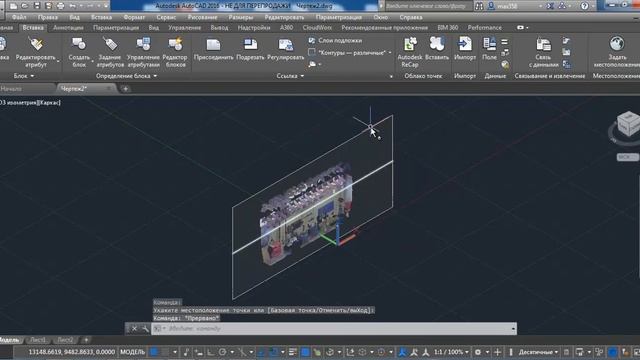Click the binoculars search icon
Image resolution: width=640 pixels, height=360 pixels.
tap(479, 6)
